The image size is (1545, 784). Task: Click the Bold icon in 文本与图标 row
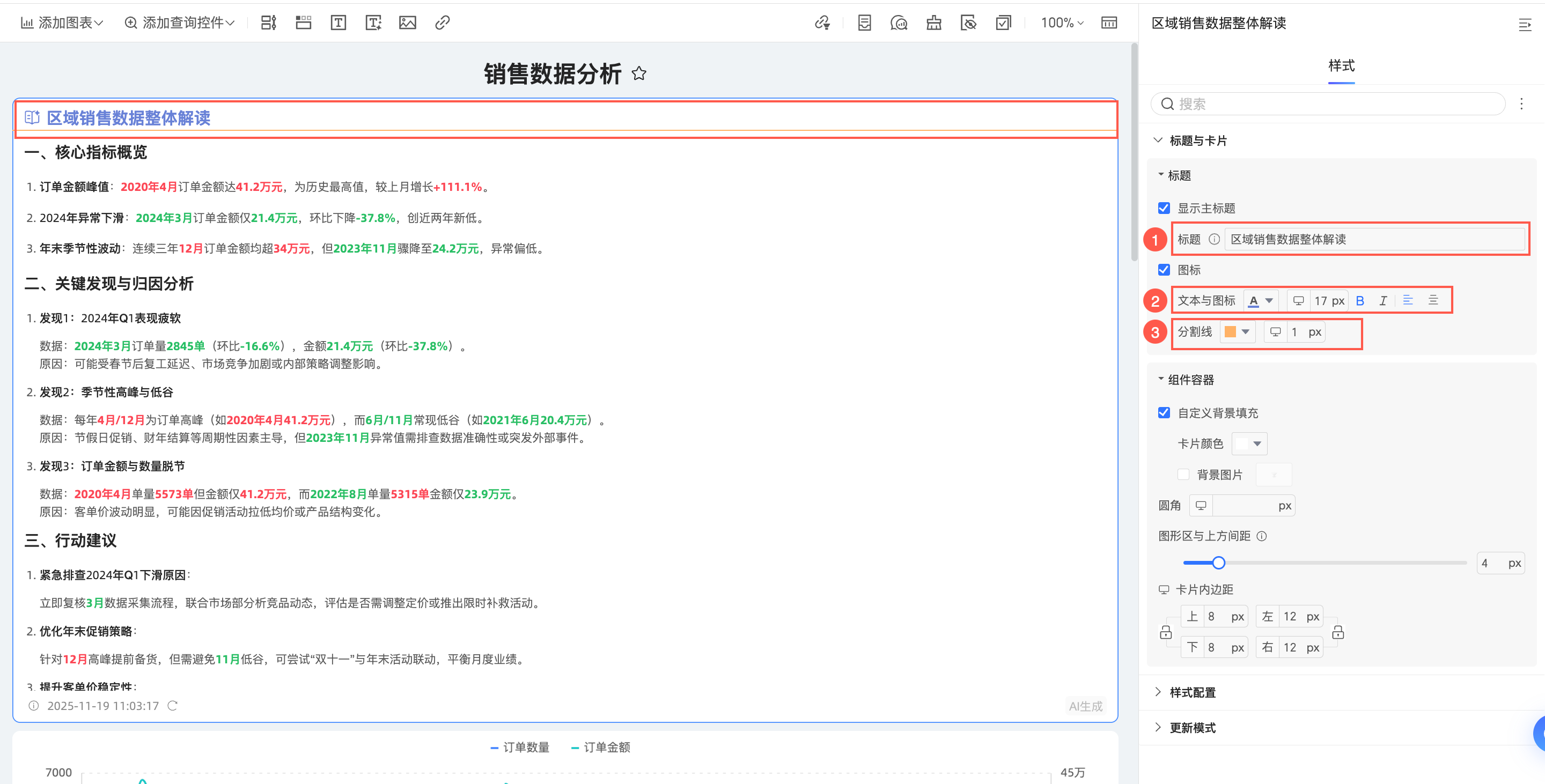point(1360,301)
